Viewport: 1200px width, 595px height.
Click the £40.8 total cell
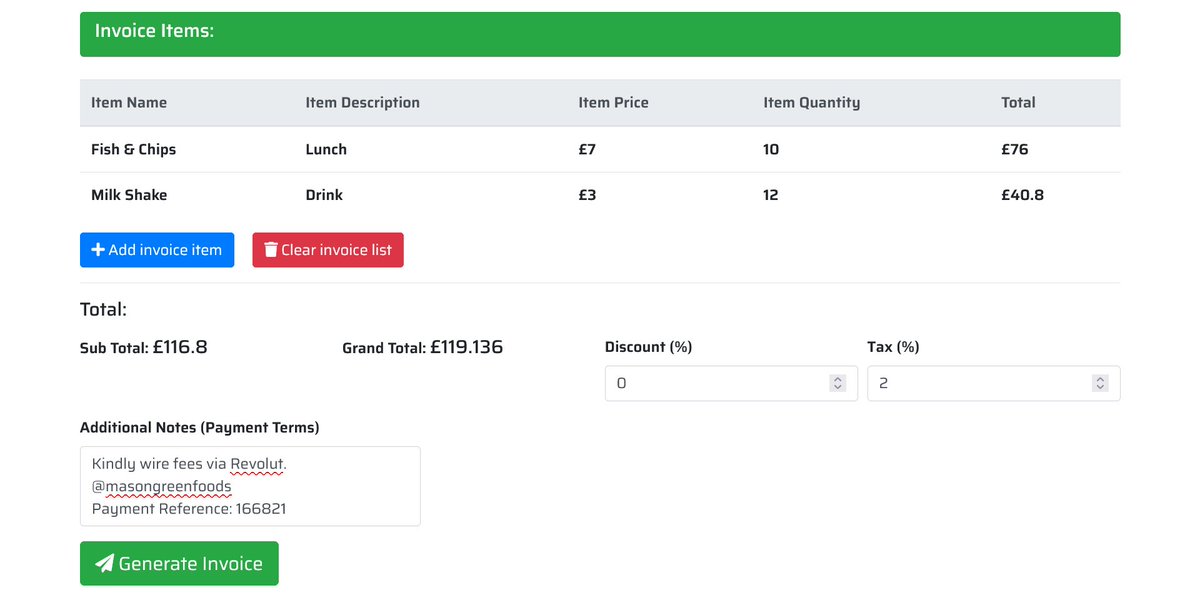[x=1022, y=195]
